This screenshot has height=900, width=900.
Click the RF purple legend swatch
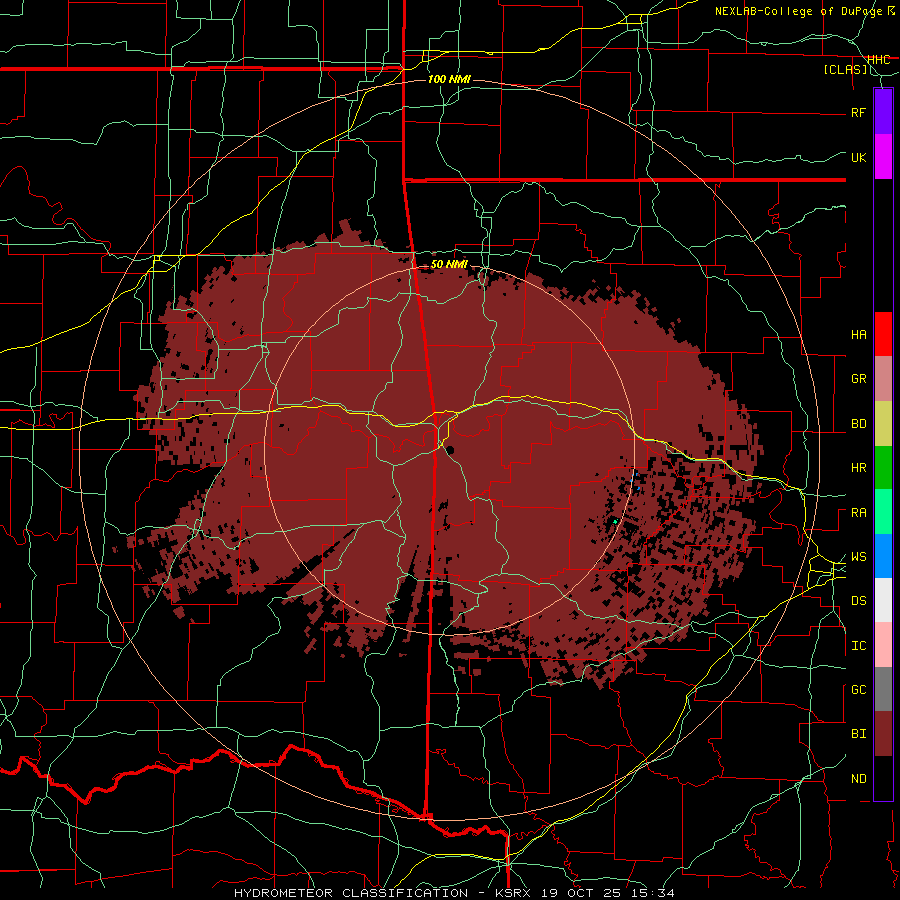(x=883, y=112)
